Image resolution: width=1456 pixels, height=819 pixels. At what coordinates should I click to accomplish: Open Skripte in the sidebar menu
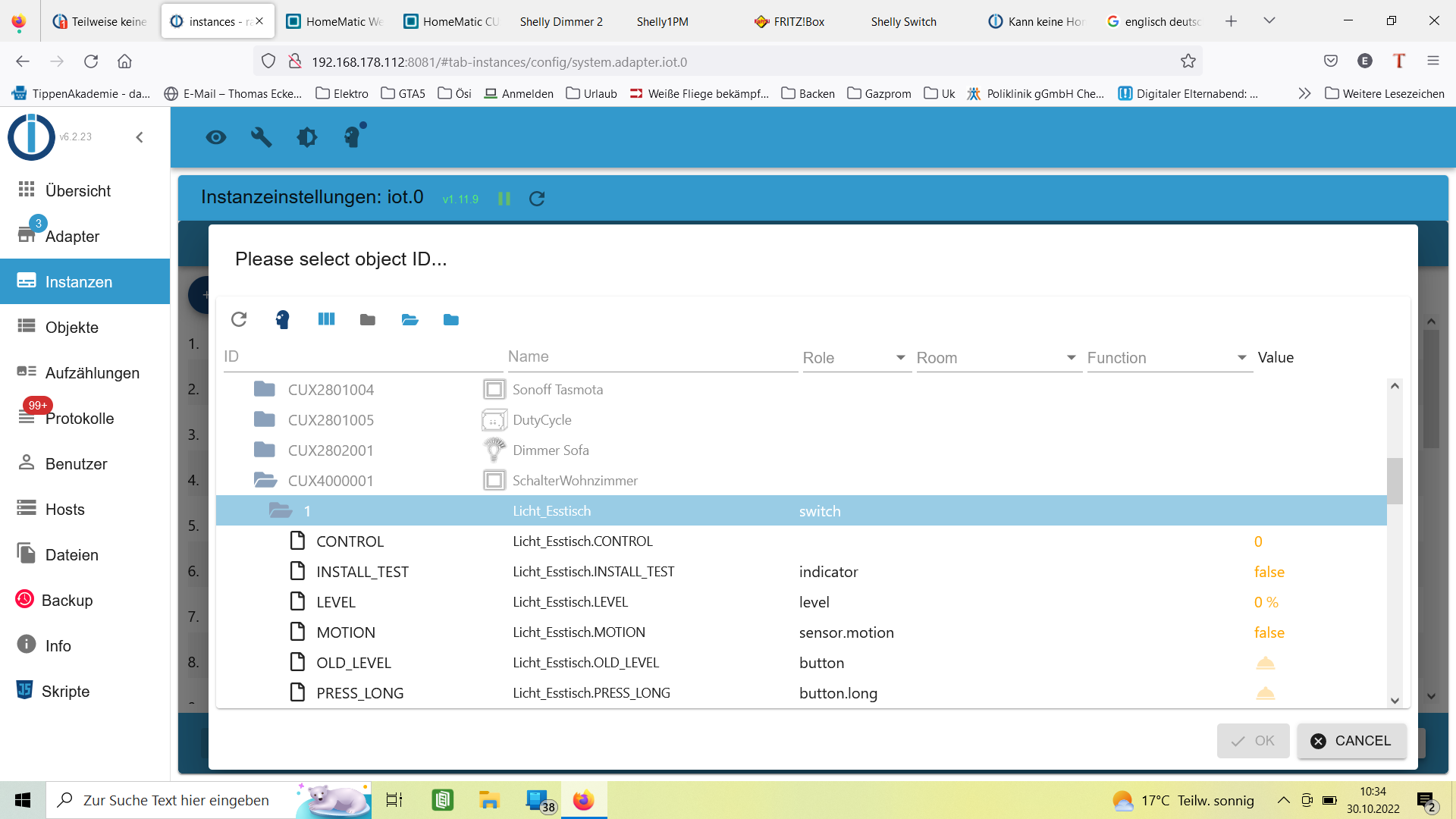65,692
